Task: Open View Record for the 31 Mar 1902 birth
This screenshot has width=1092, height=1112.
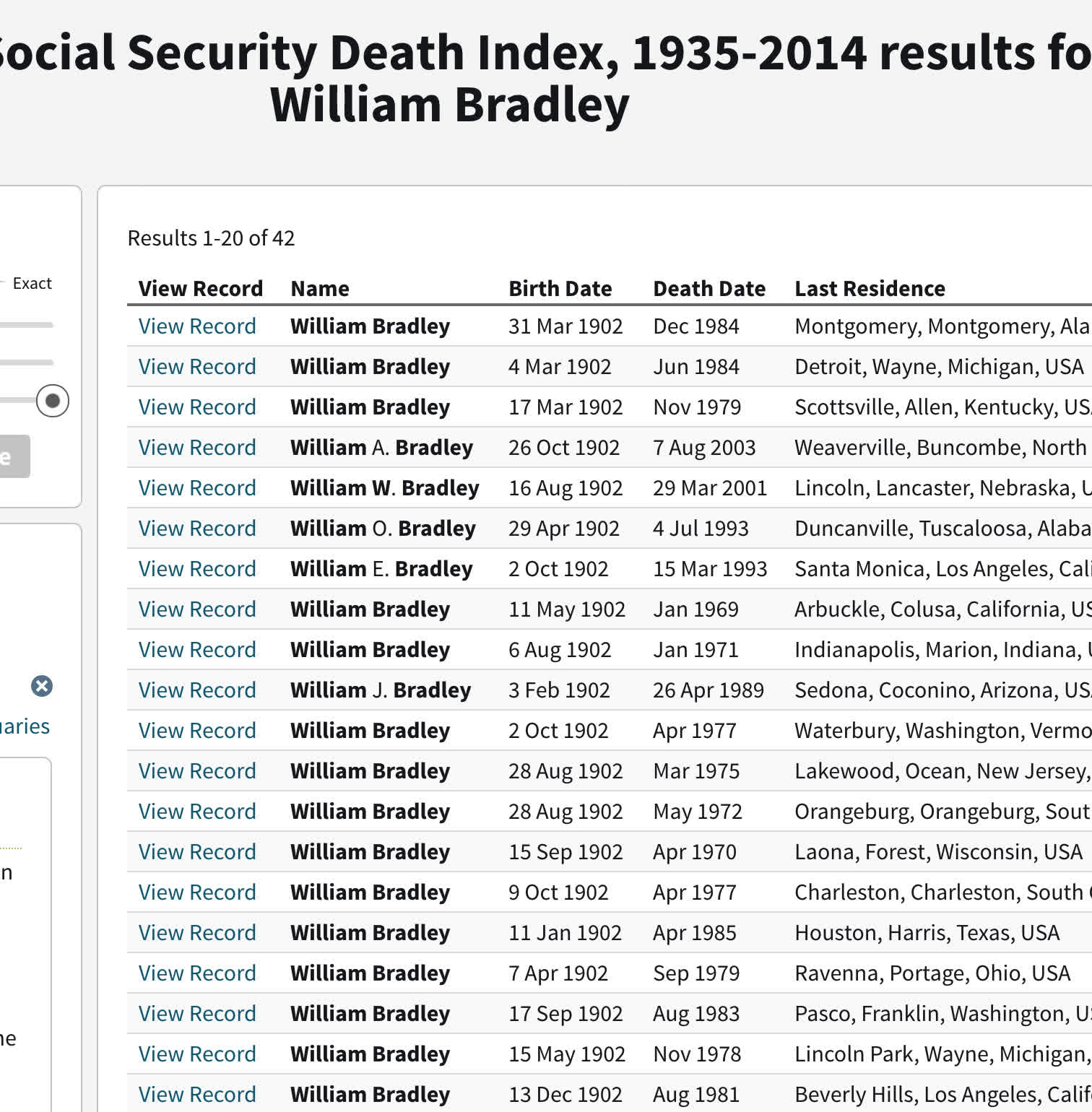Action: (197, 326)
